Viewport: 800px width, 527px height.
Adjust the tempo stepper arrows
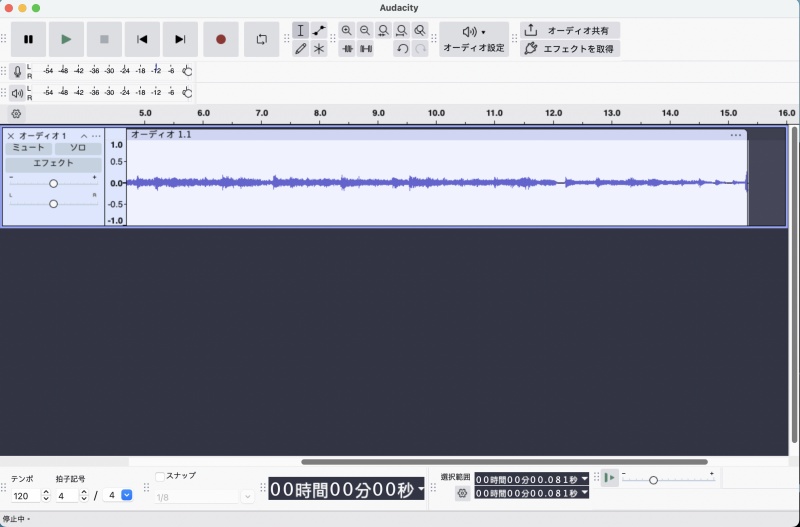click(46, 496)
